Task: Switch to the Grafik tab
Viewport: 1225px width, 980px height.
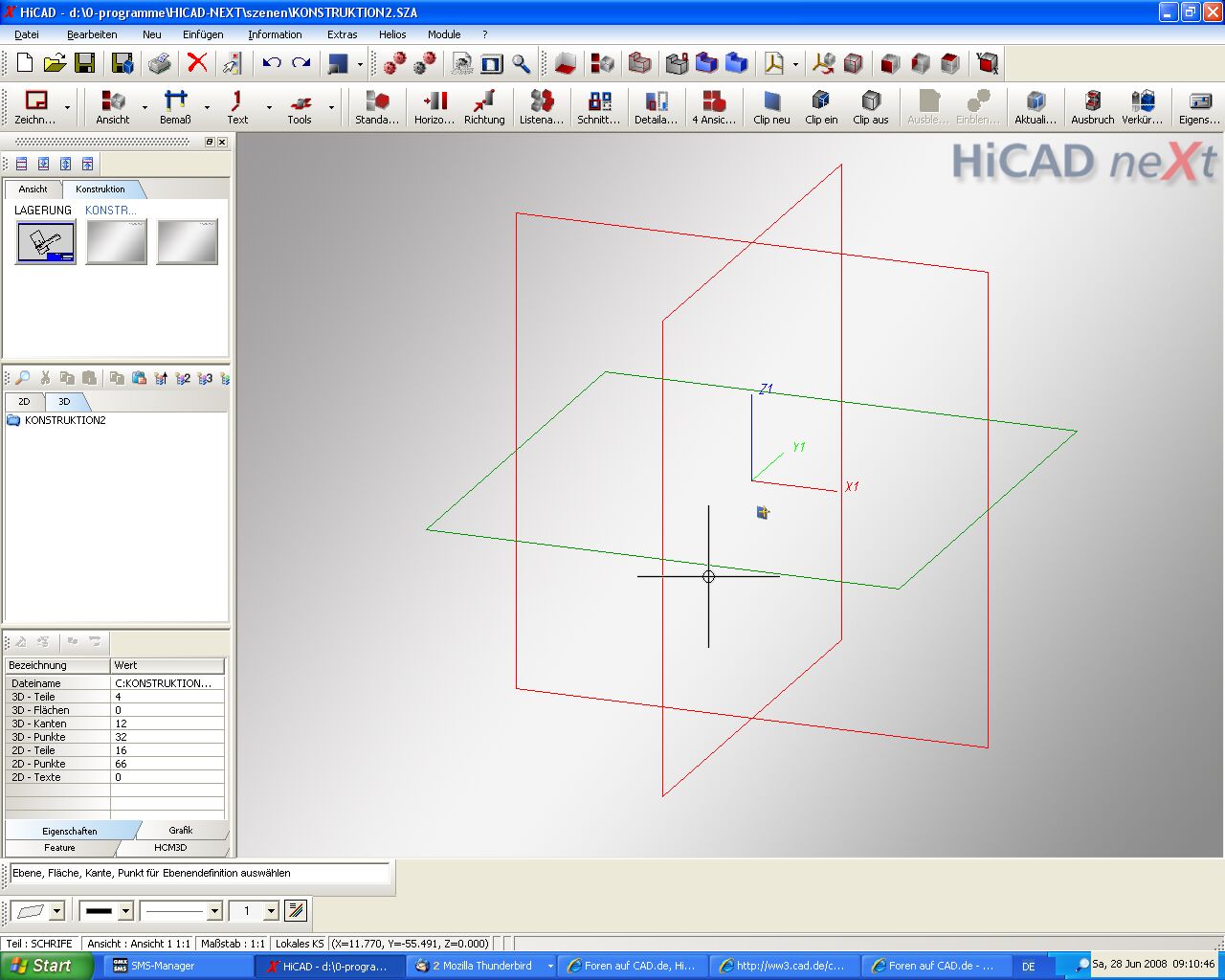Action: (181, 830)
